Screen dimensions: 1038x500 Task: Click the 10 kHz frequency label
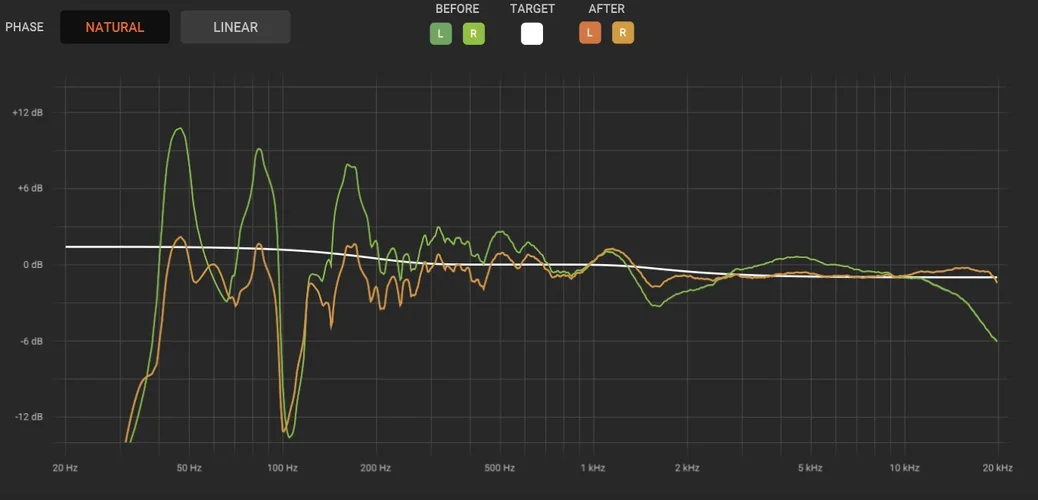(x=904, y=468)
